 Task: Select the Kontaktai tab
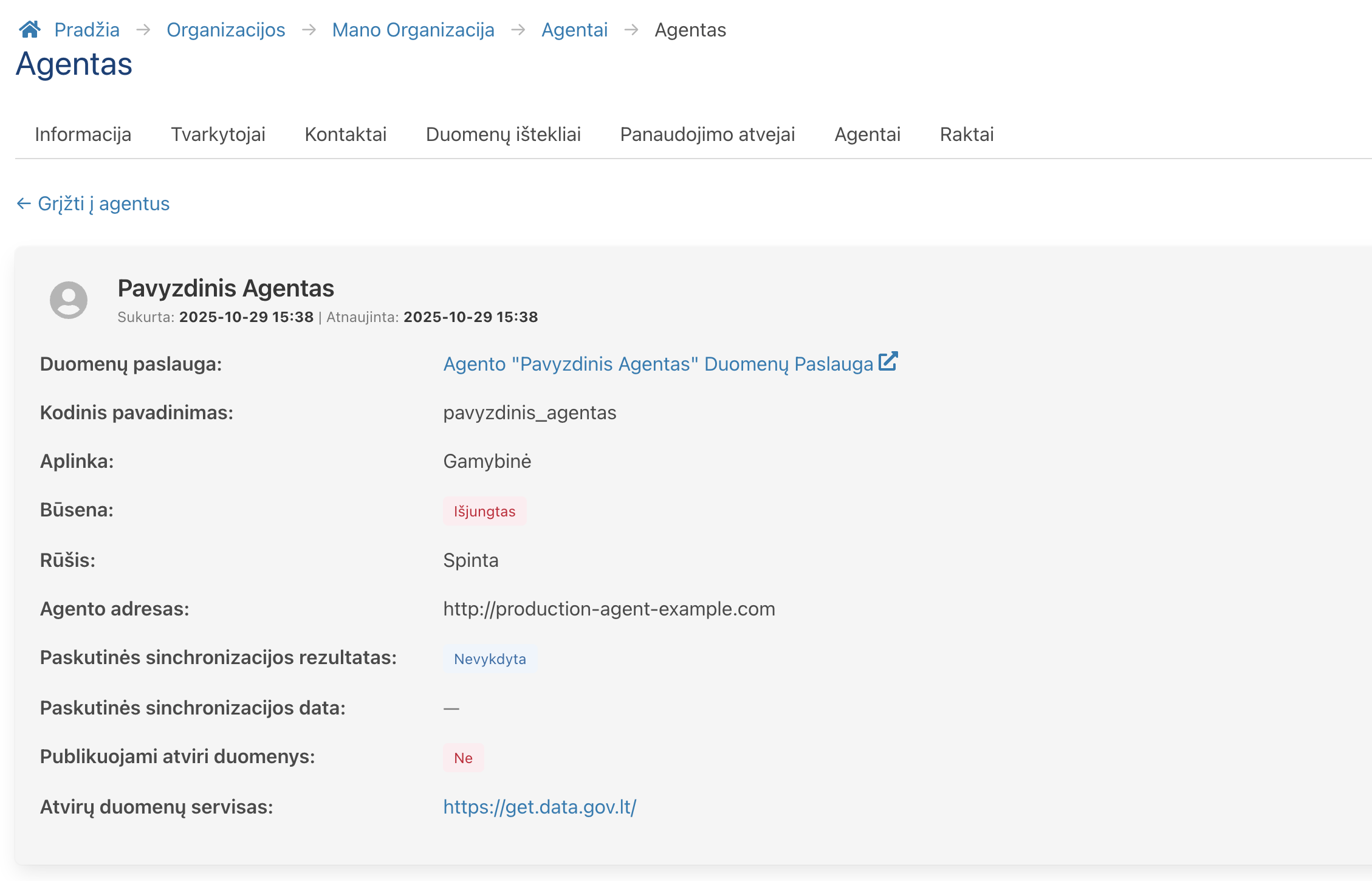click(346, 134)
